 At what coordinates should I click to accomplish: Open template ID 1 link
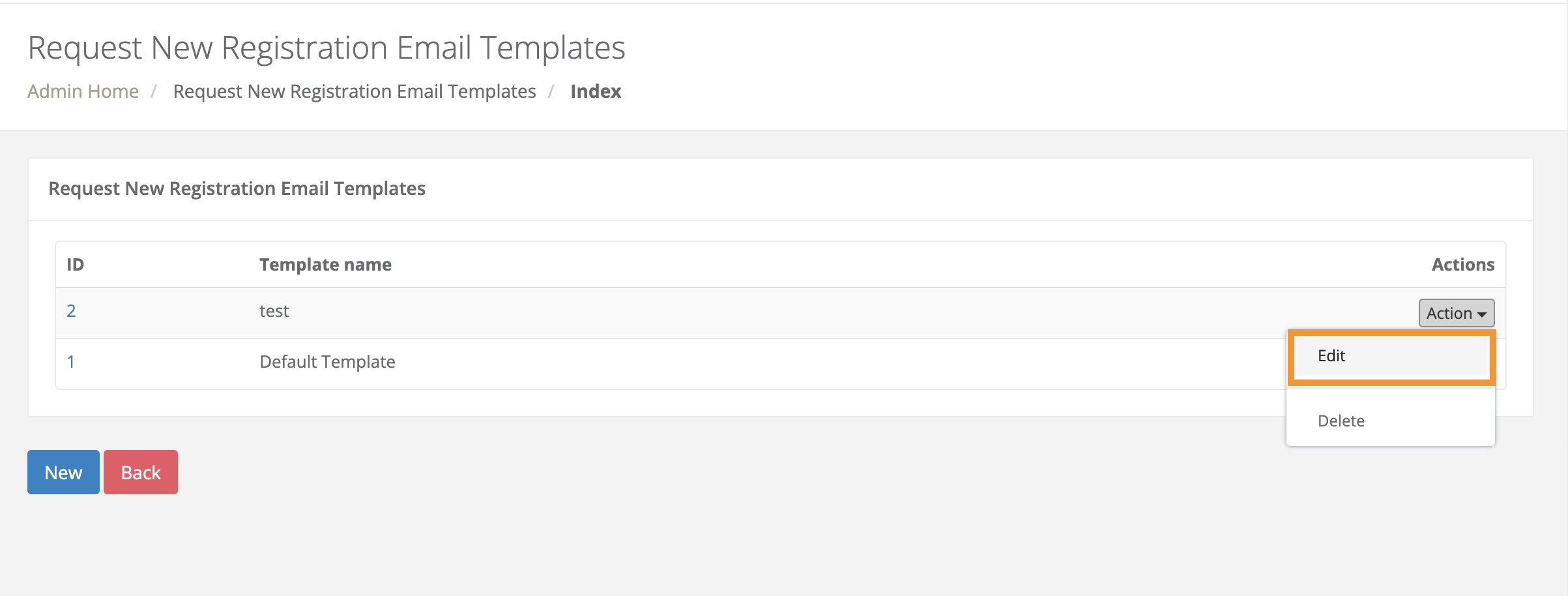pos(71,362)
